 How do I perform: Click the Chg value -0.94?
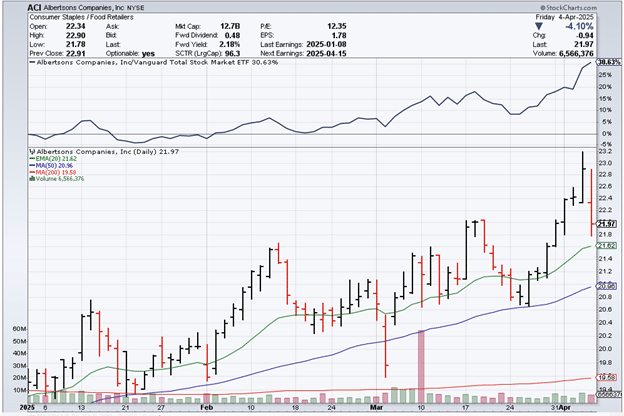585,35
